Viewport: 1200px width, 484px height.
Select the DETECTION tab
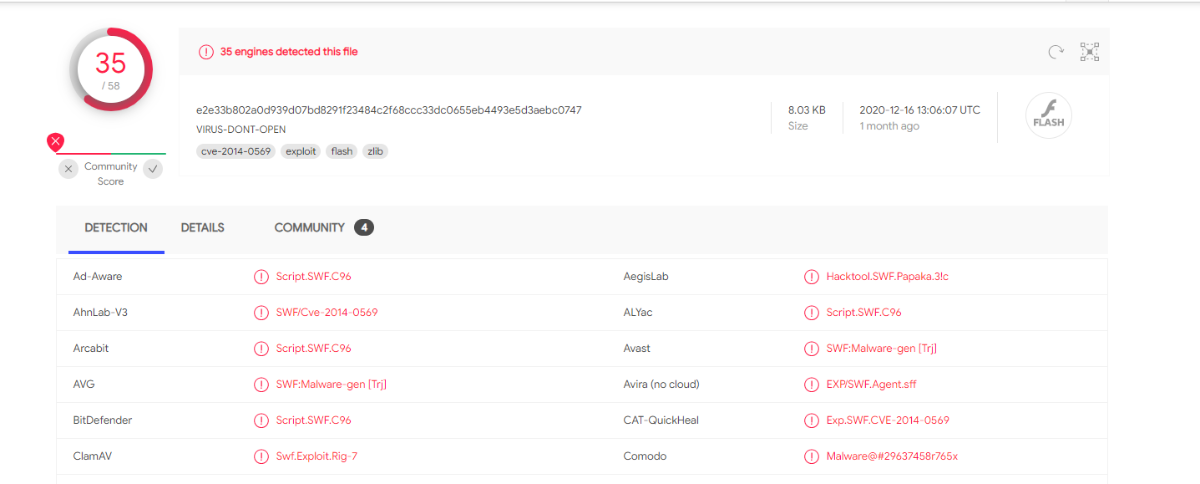[116, 228]
